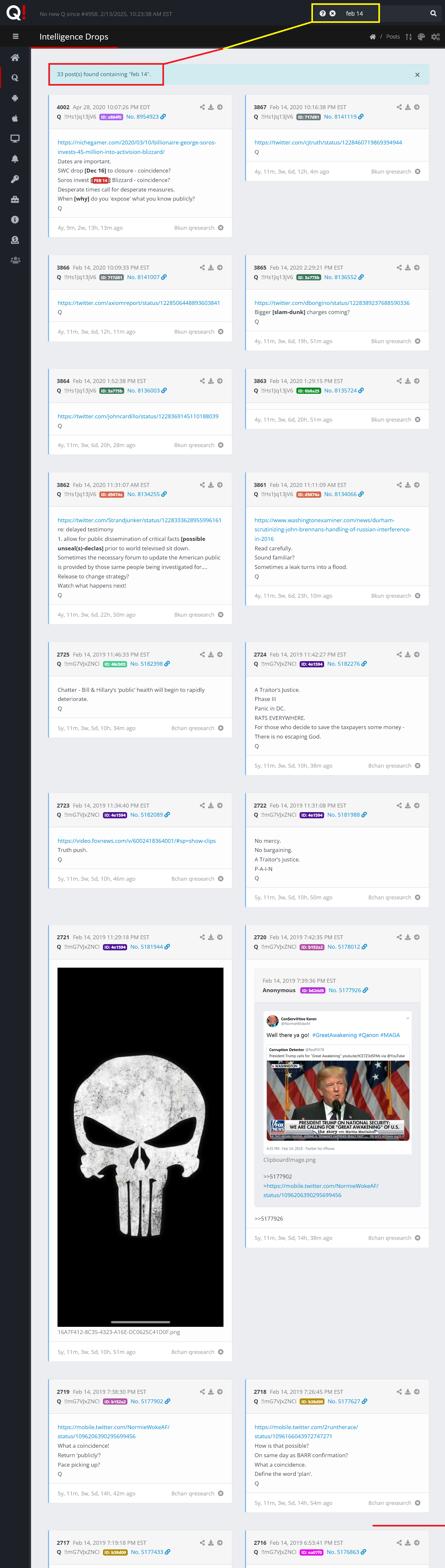
Task: Open the notifications bell in the sidebar
Action: [x=15, y=159]
